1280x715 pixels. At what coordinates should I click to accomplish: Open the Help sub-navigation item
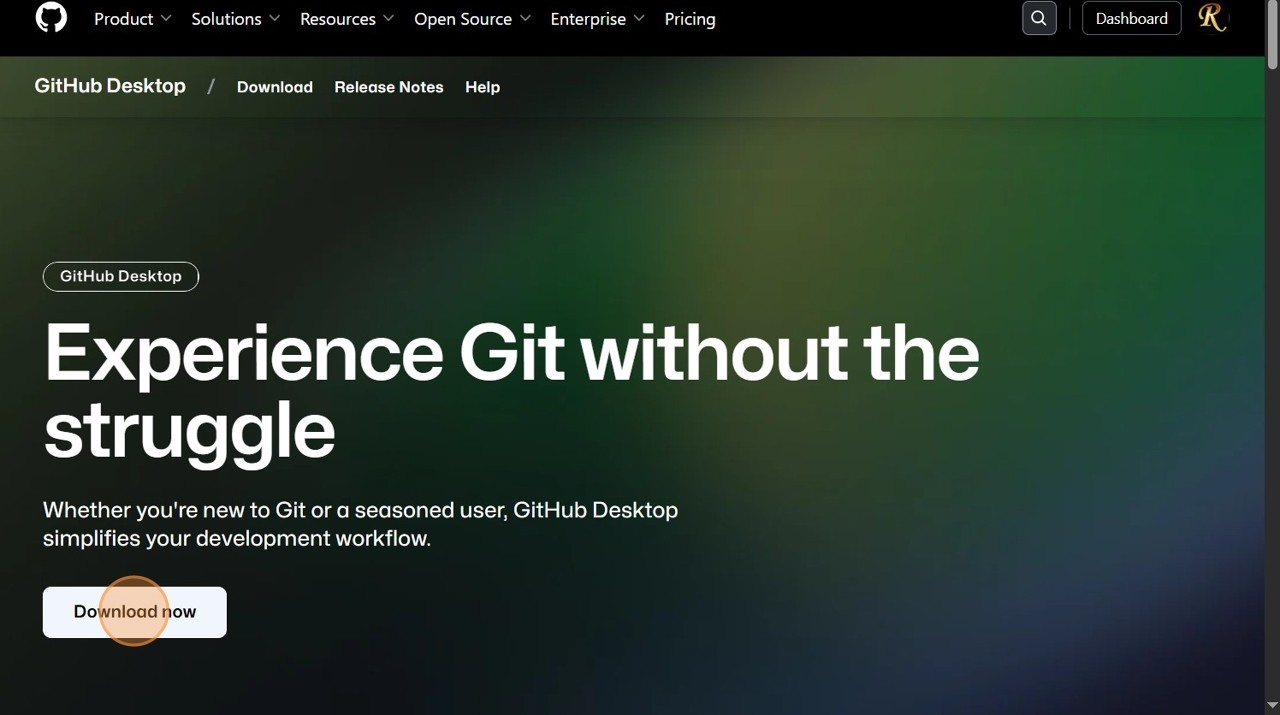pyautogui.click(x=482, y=87)
